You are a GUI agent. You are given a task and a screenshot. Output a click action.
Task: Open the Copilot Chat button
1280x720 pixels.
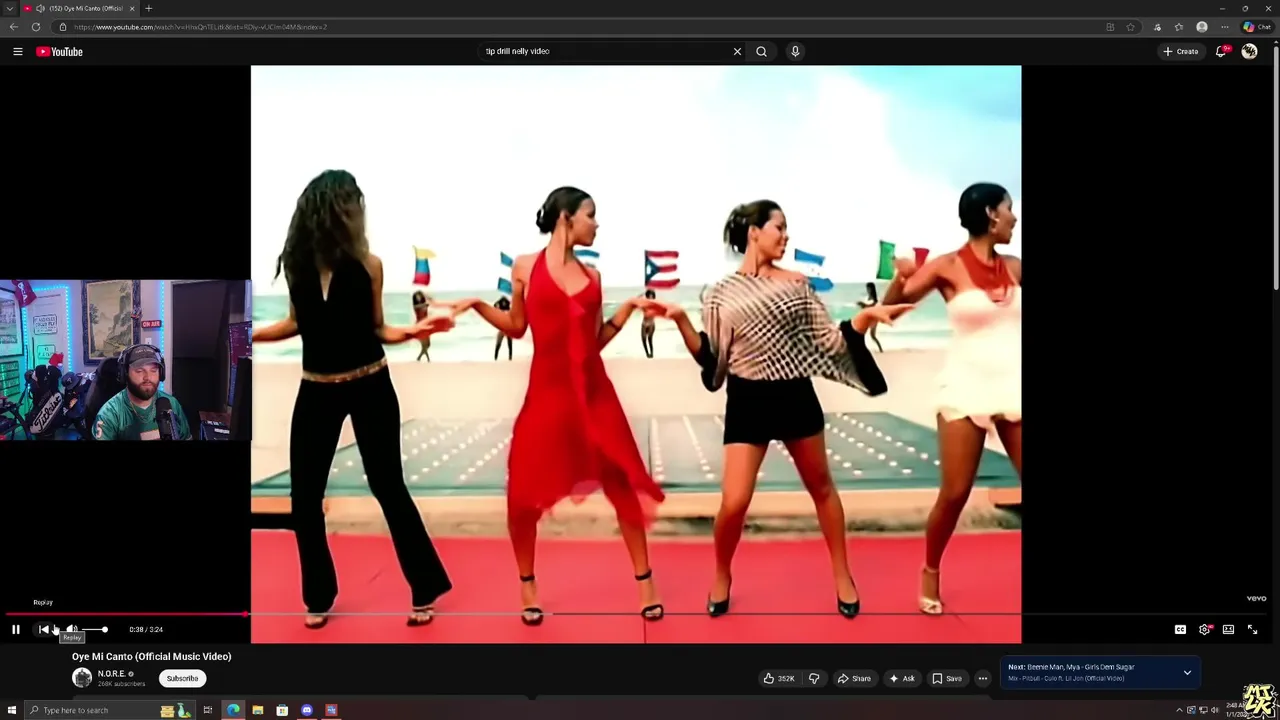coord(1257,27)
